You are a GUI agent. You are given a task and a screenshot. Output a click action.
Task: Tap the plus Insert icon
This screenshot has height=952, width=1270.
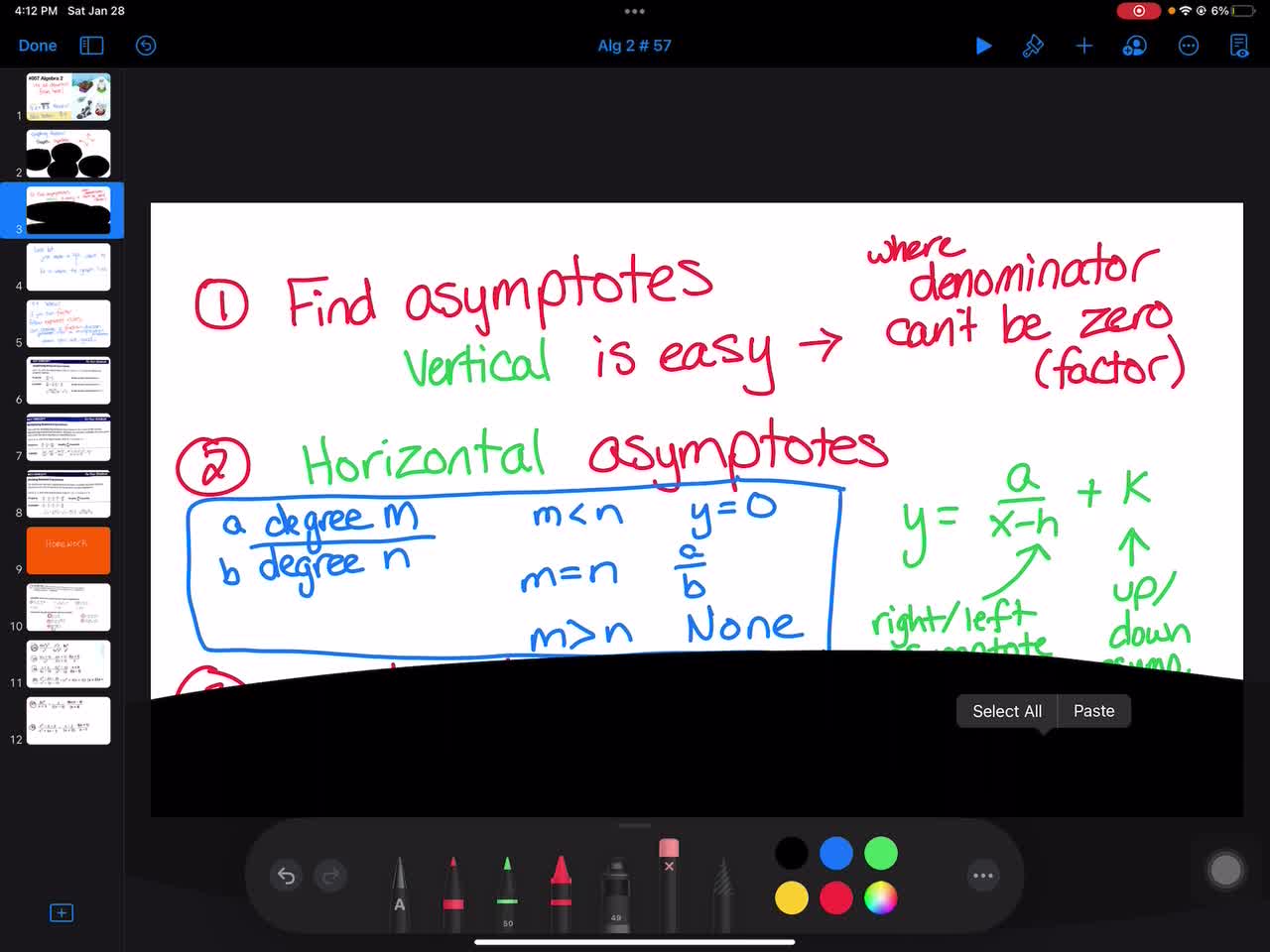point(1084,46)
